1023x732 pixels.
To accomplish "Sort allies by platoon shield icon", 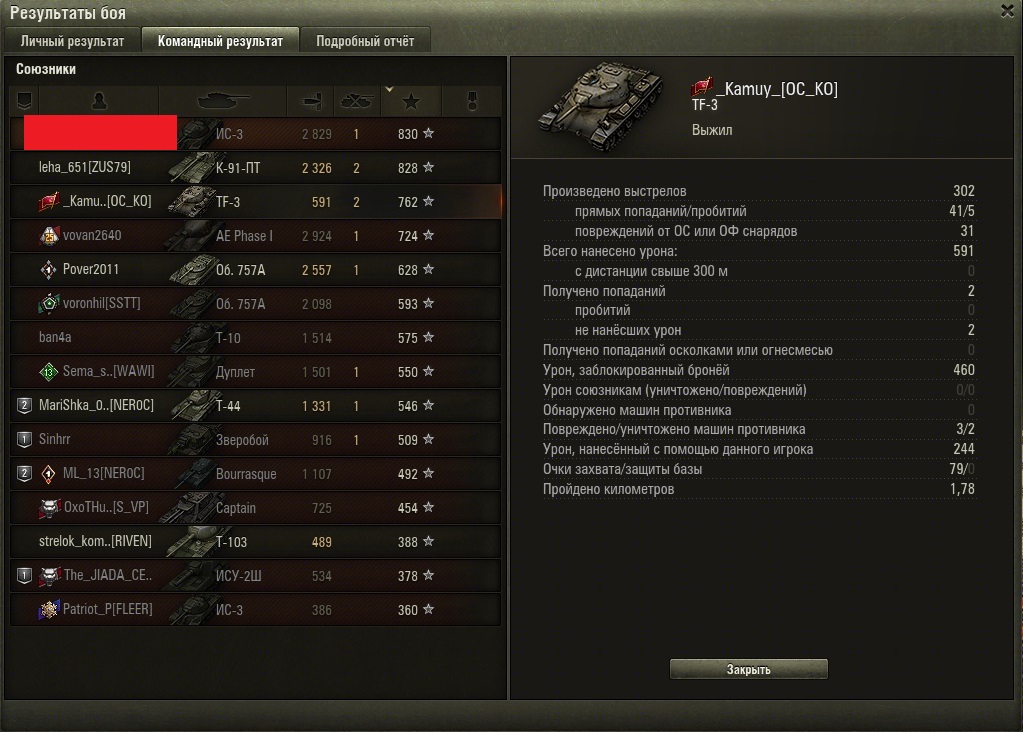I will tap(25, 101).
